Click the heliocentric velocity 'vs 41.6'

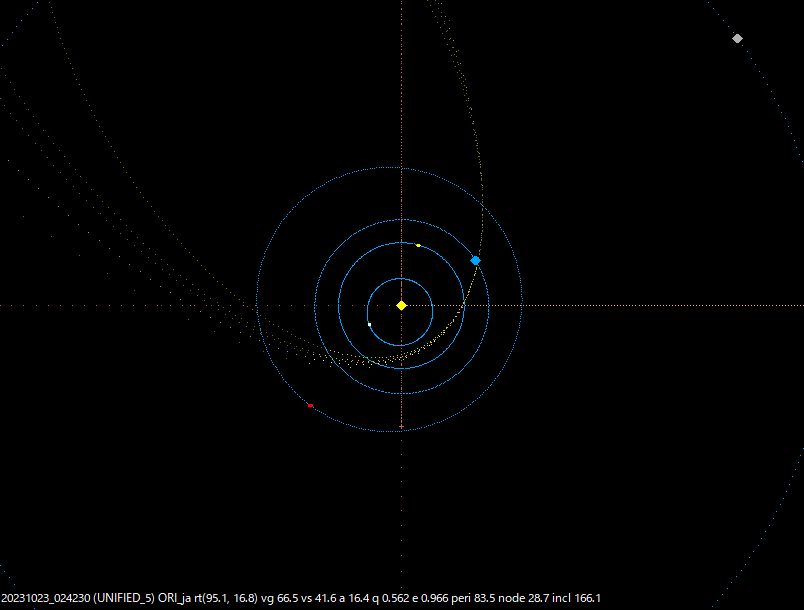point(318,598)
